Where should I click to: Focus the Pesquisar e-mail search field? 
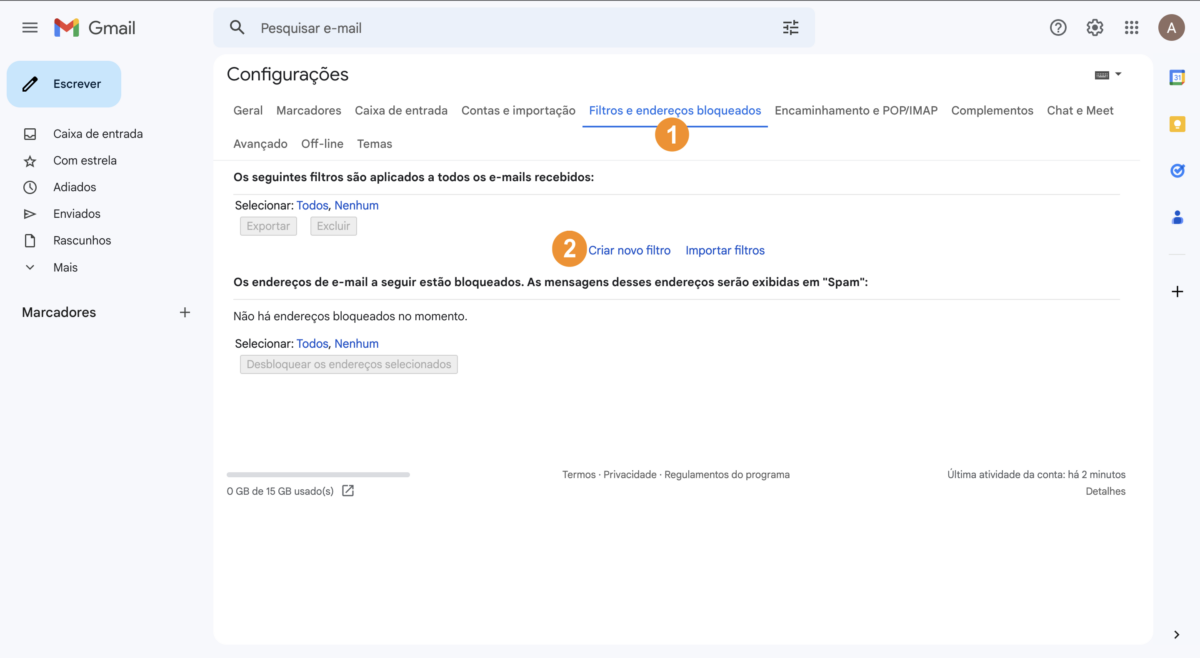tap(515, 28)
